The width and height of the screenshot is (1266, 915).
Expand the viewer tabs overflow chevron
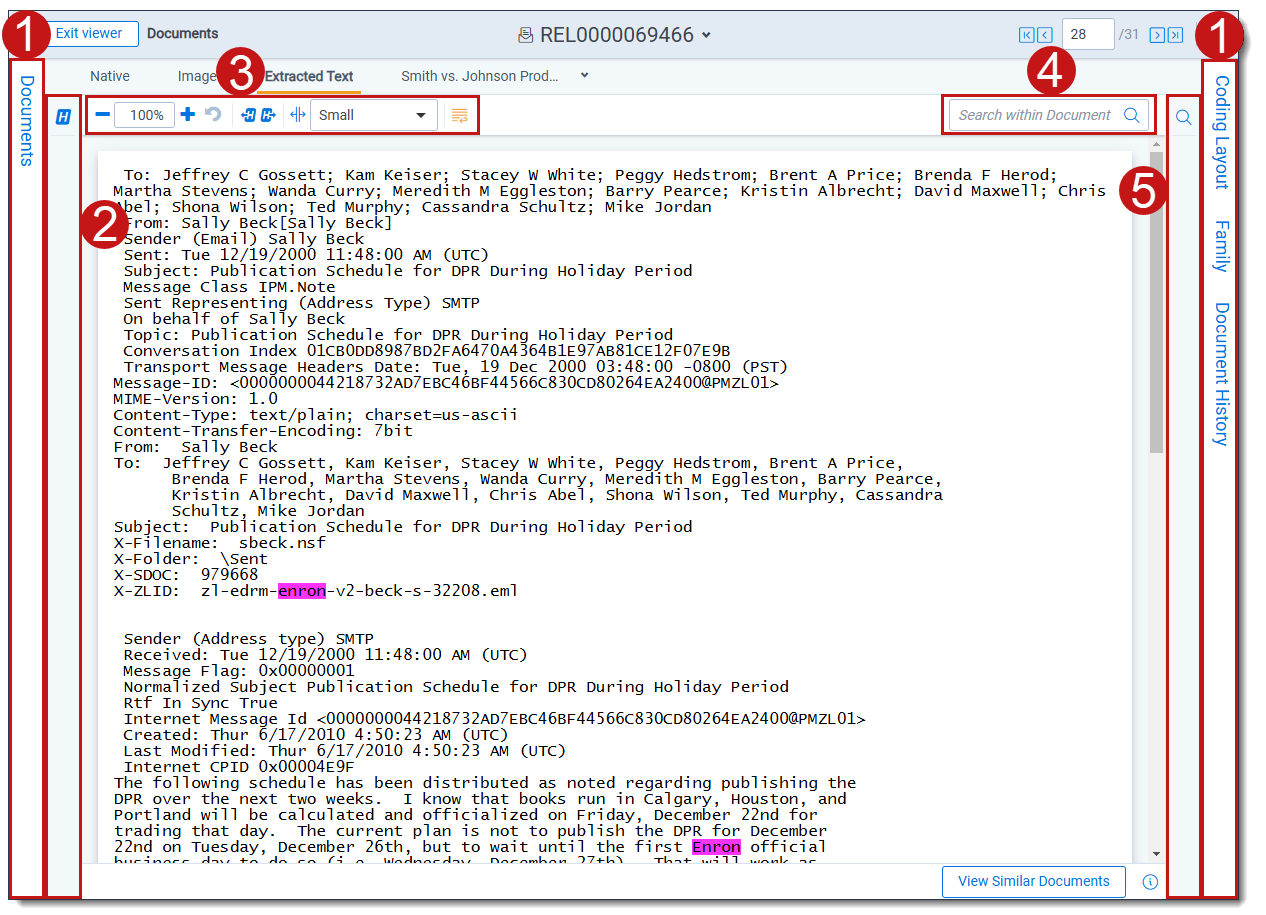(585, 75)
